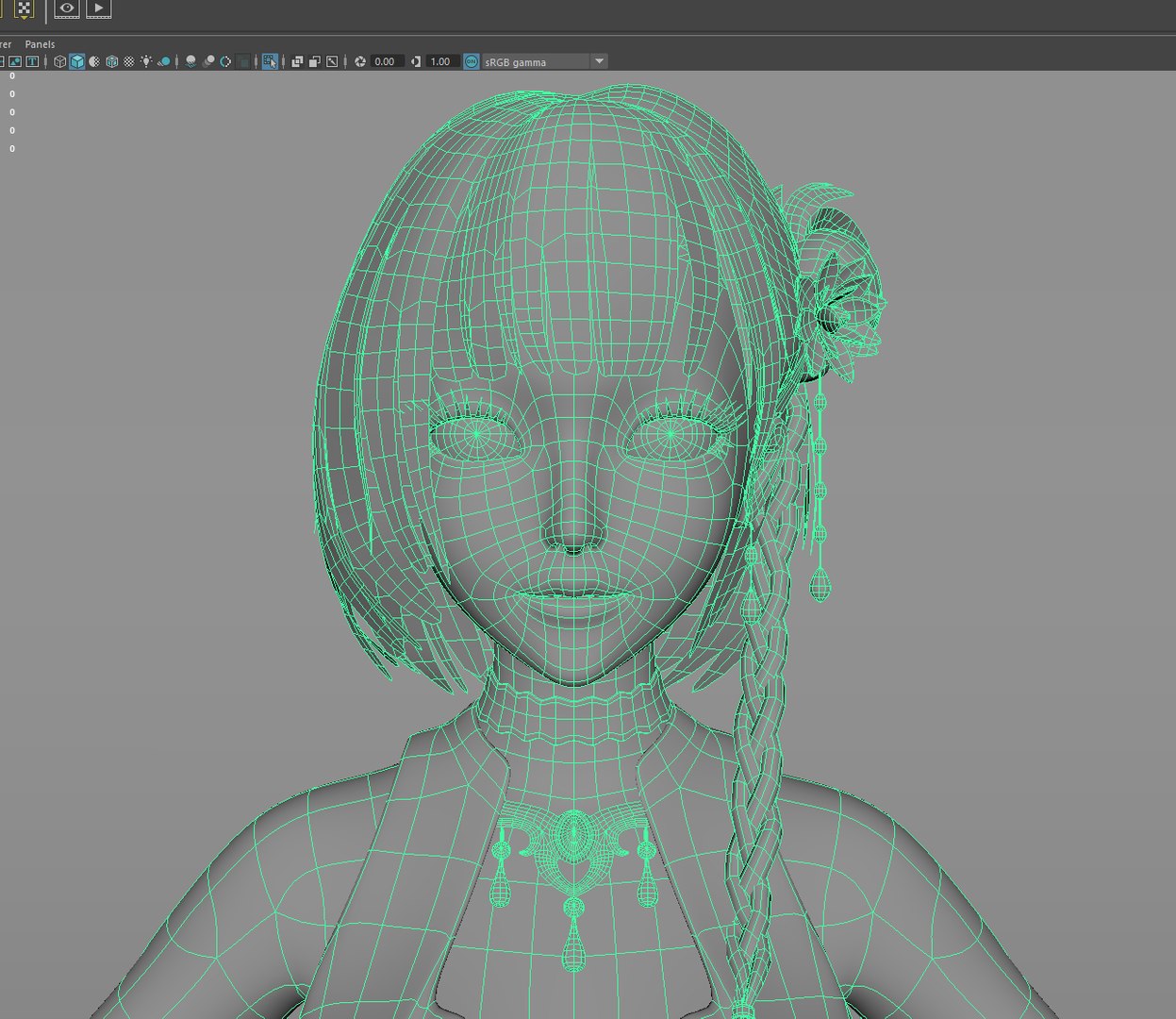1176x1019 pixels.
Task: Toggle viewport Shadows icon
Action: [x=164, y=61]
